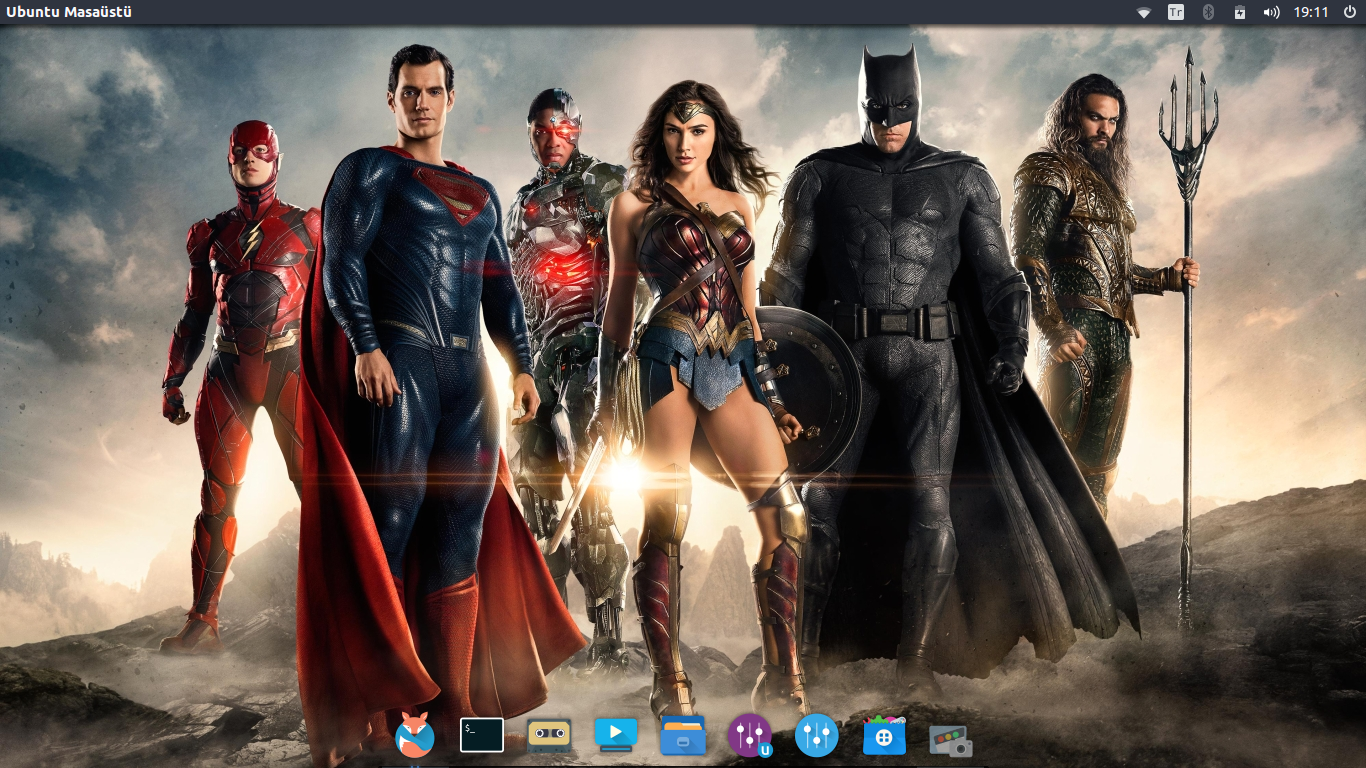Click the Bluetooth indicator in top panel

click(1208, 12)
